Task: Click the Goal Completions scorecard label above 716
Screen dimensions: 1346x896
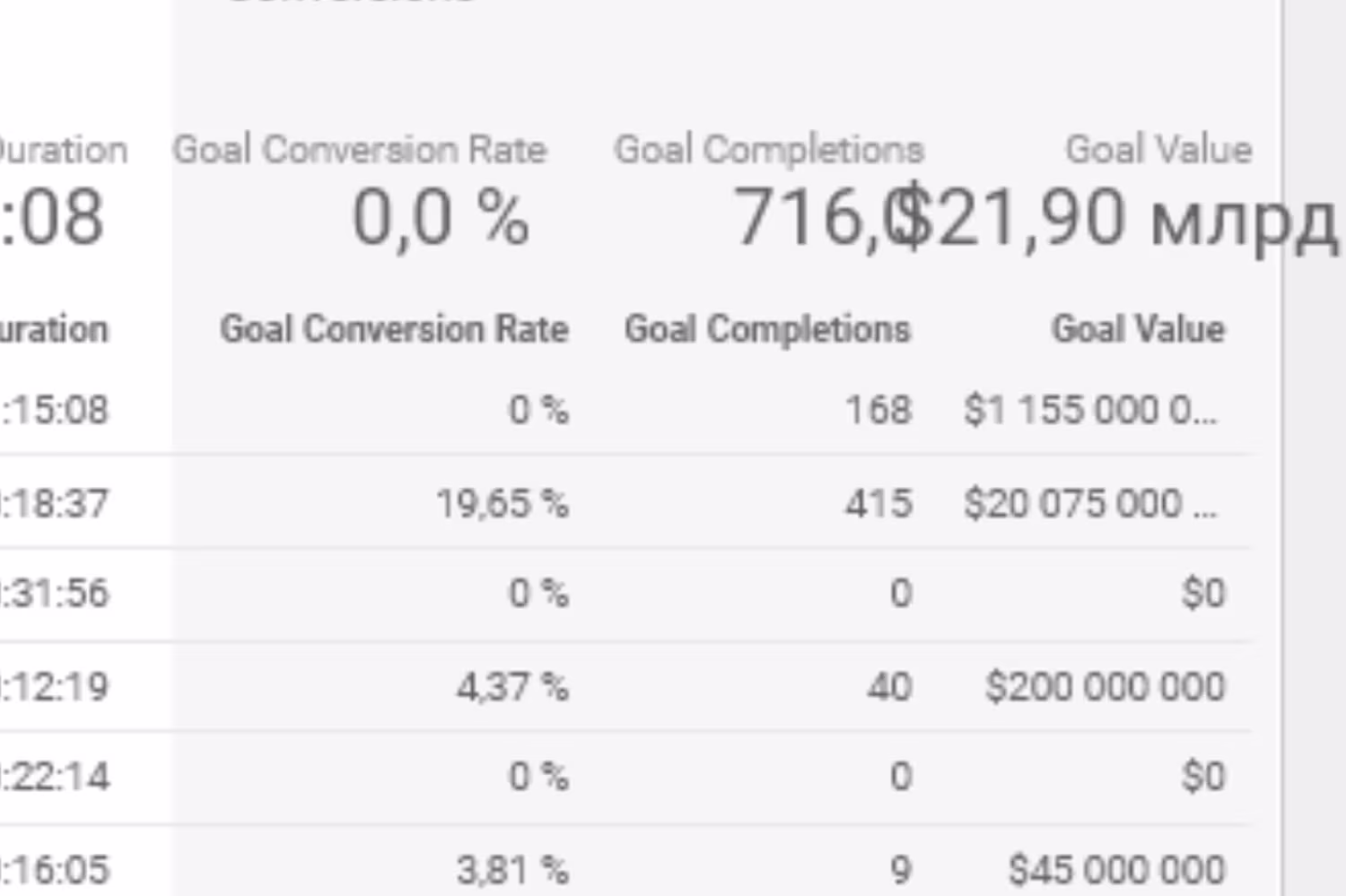Action: click(769, 150)
